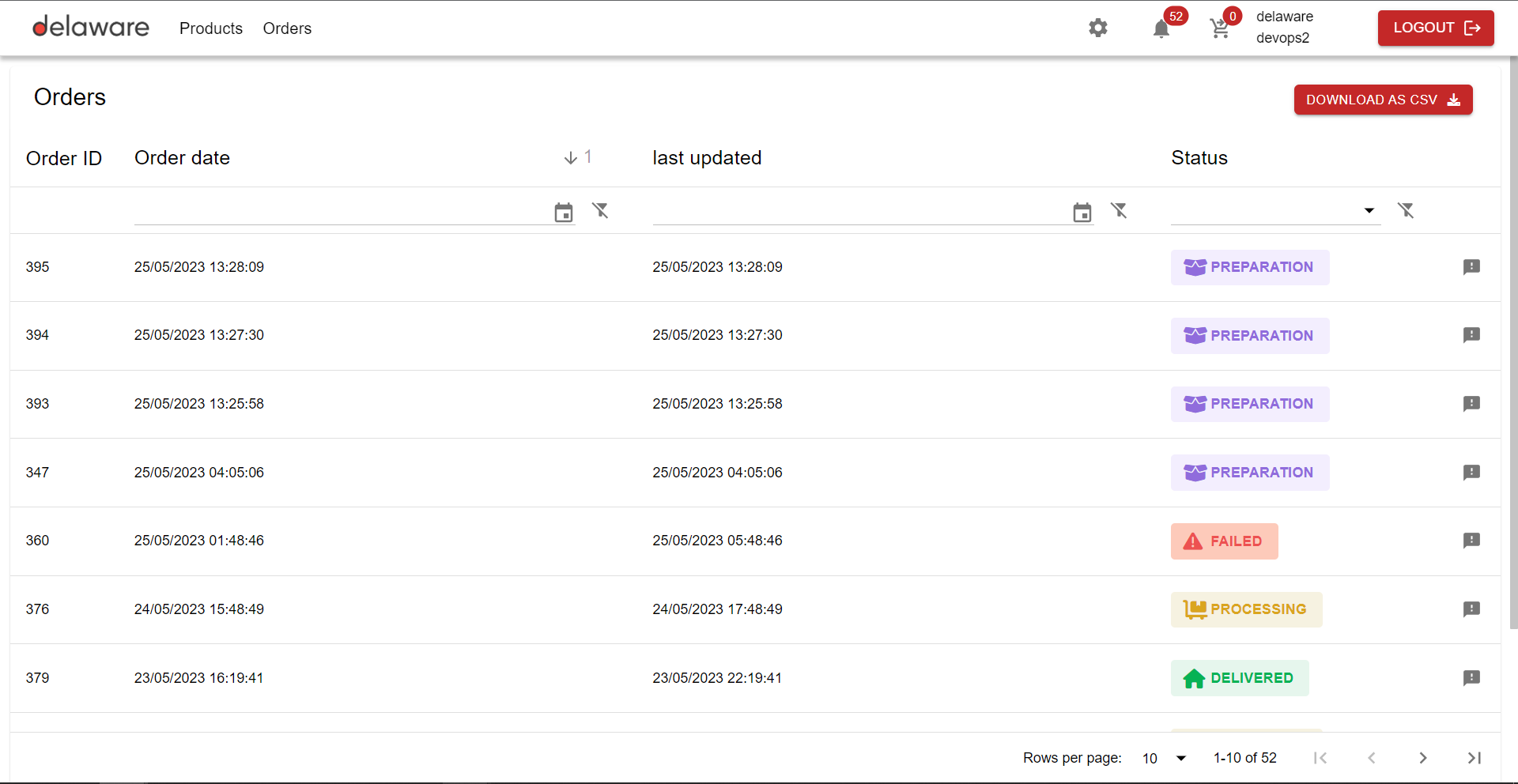Image resolution: width=1518 pixels, height=784 pixels.
Task: Open the notifications bell
Action: pos(1161,29)
